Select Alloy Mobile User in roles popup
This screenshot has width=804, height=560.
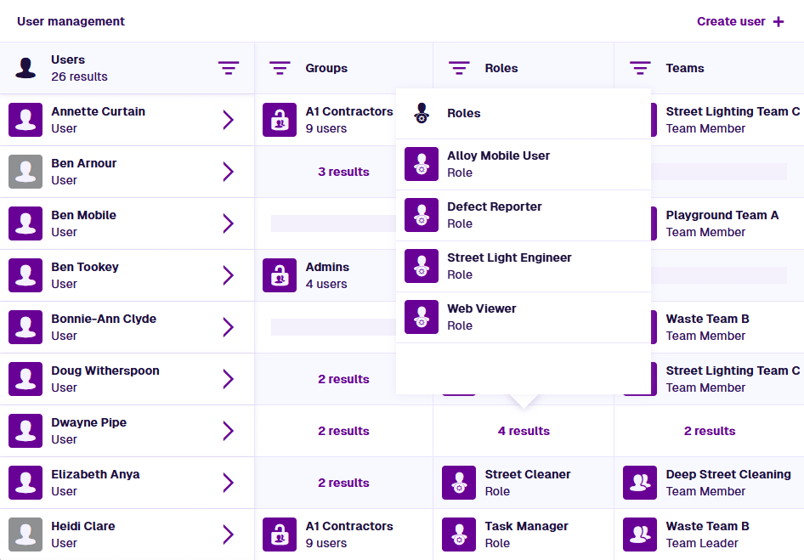(498, 164)
